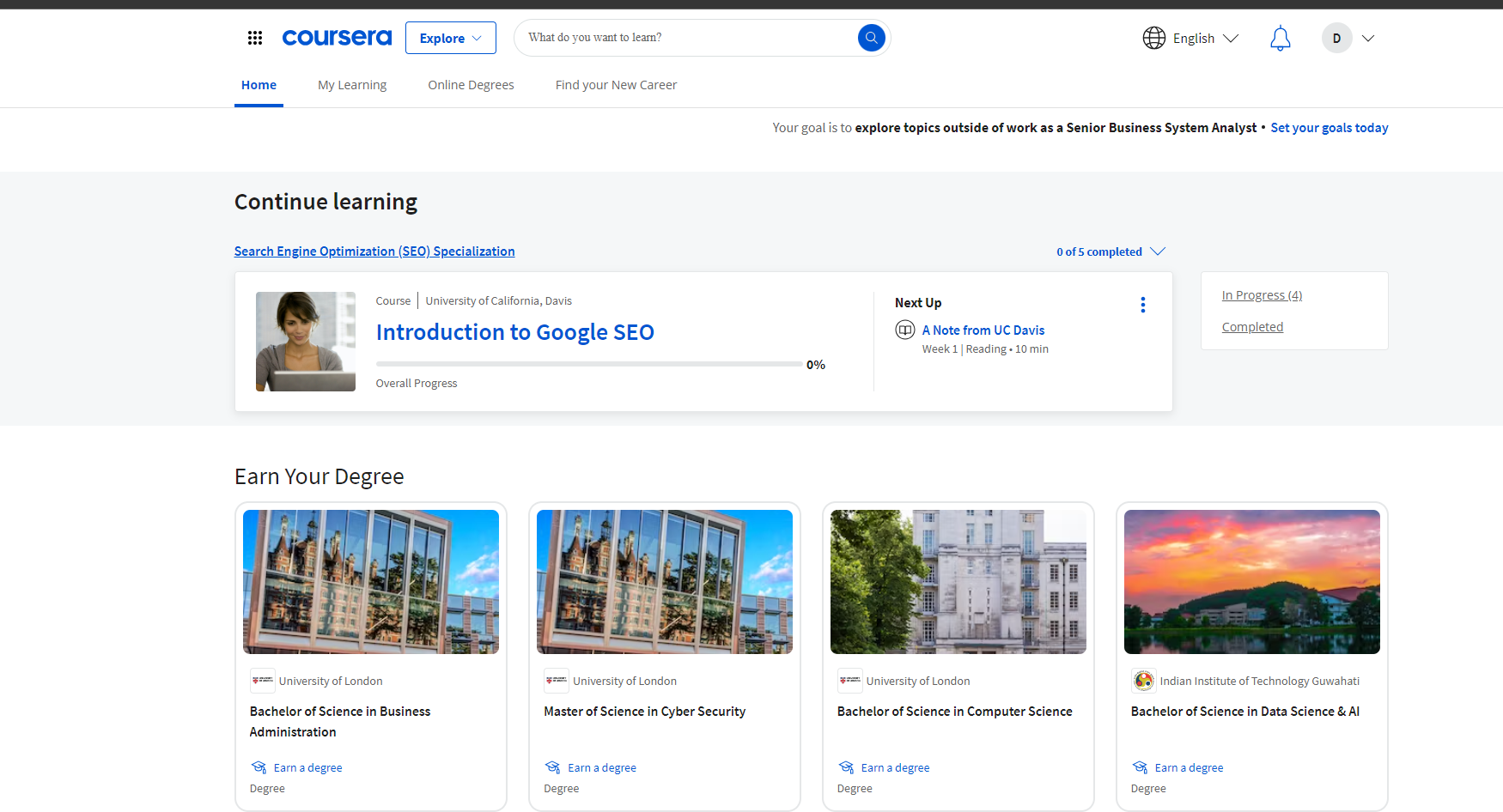
Task: Focus the What do you want to learn field
Action: pyautogui.click(x=687, y=38)
